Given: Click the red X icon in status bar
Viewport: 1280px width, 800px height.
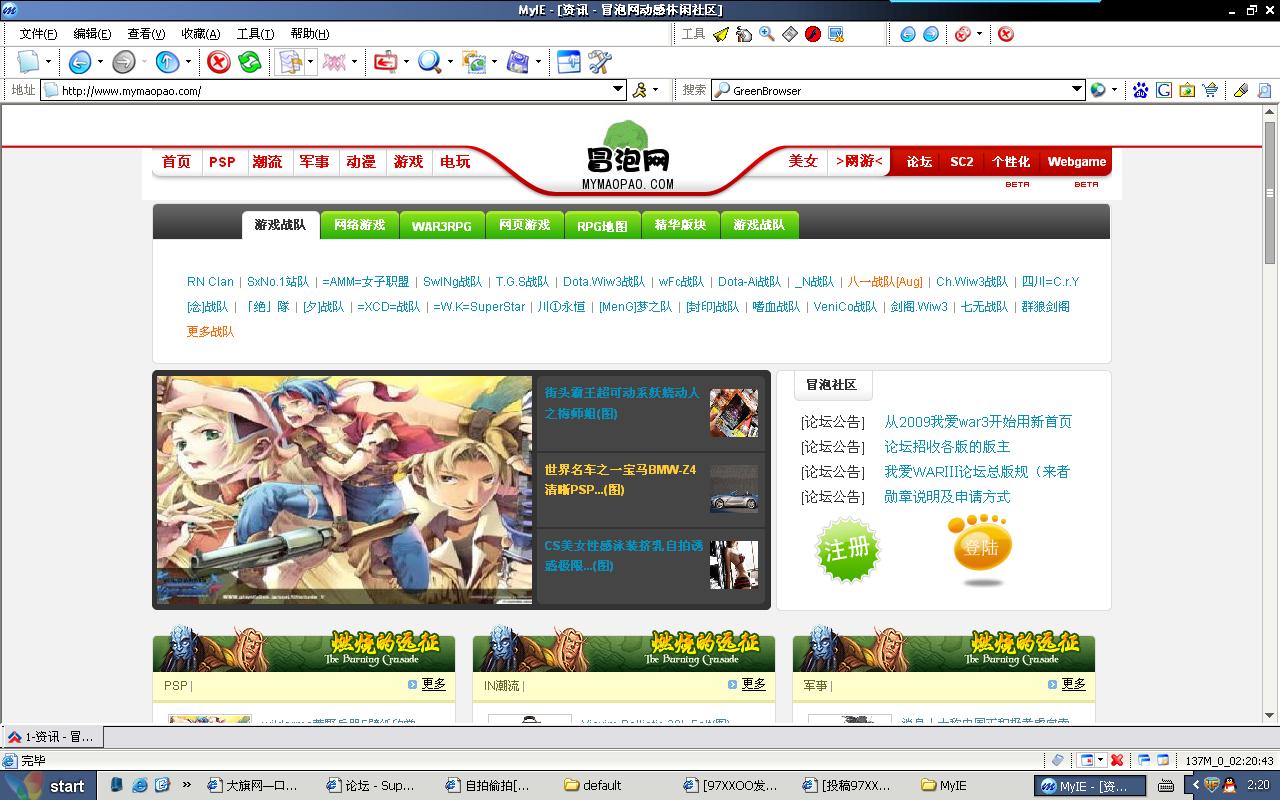Looking at the screenshot, I should click(1117, 761).
